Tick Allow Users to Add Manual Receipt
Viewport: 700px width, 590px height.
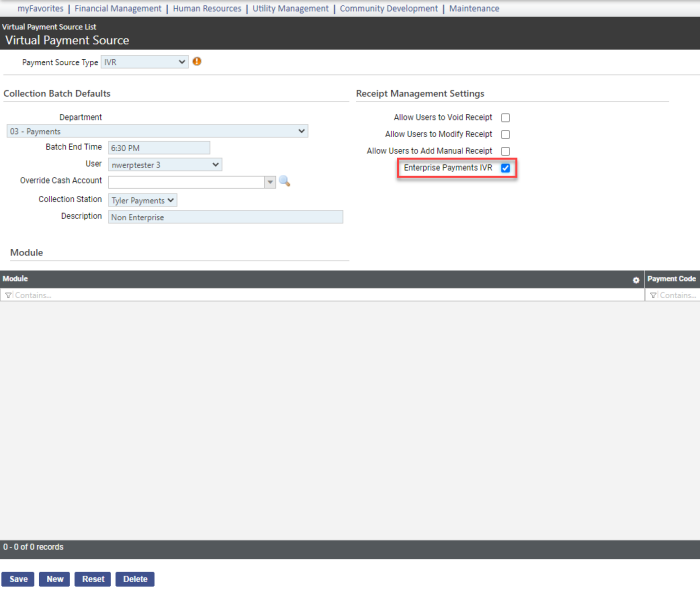(x=506, y=151)
